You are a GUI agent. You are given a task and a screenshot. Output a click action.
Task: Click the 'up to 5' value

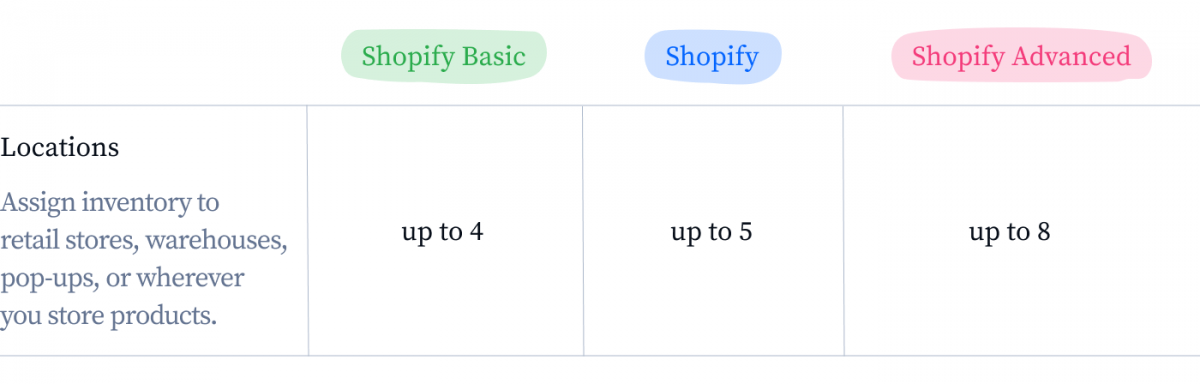pyautogui.click(x=711, y=232)
